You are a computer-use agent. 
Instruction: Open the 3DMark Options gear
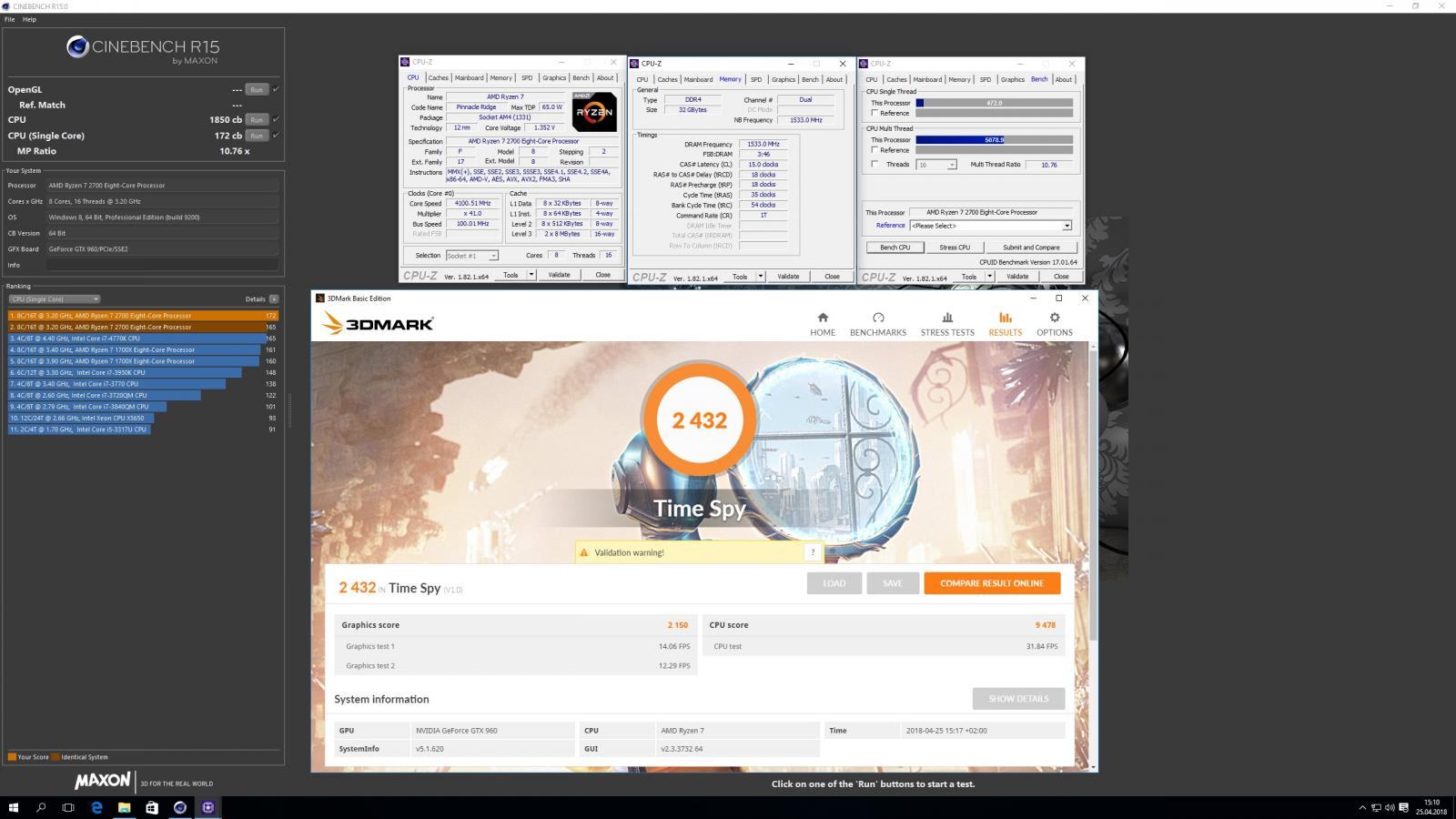[1055, 324]
